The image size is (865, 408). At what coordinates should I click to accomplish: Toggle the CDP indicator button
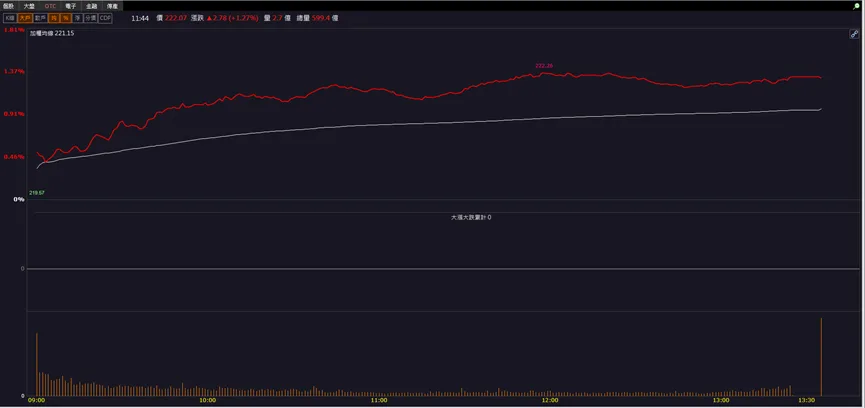click(105, 18)
